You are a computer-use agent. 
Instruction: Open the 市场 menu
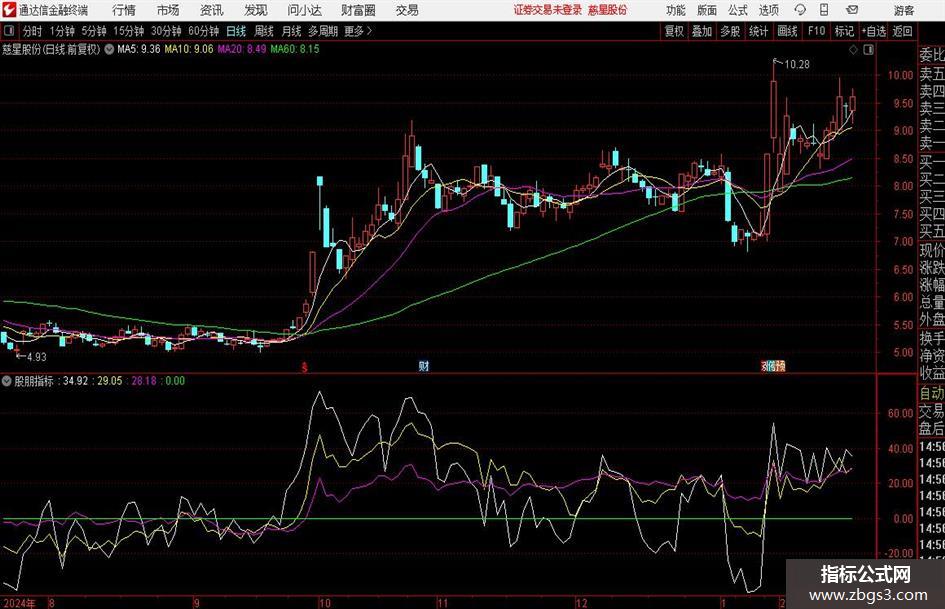tap(168, 10)
